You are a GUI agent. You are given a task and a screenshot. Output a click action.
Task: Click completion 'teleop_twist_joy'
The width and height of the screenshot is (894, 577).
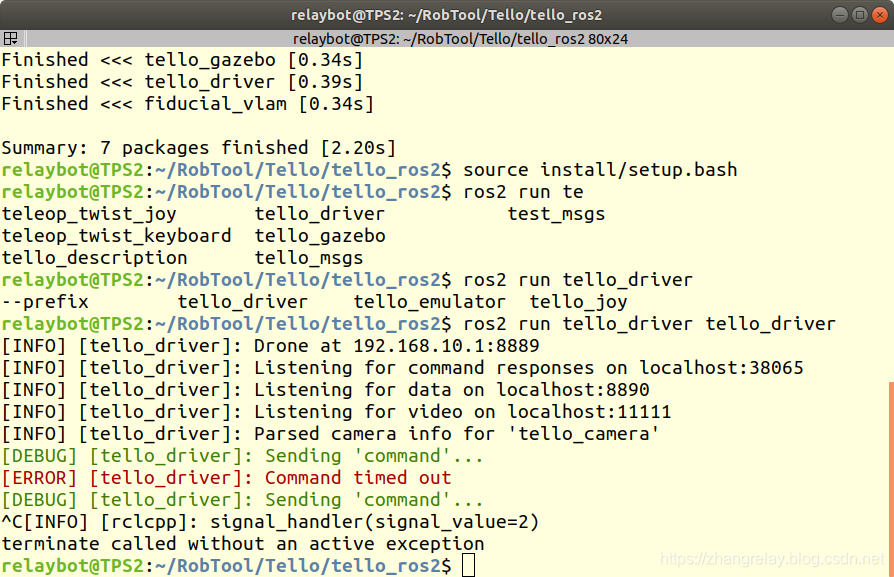(x=89, y=214)
